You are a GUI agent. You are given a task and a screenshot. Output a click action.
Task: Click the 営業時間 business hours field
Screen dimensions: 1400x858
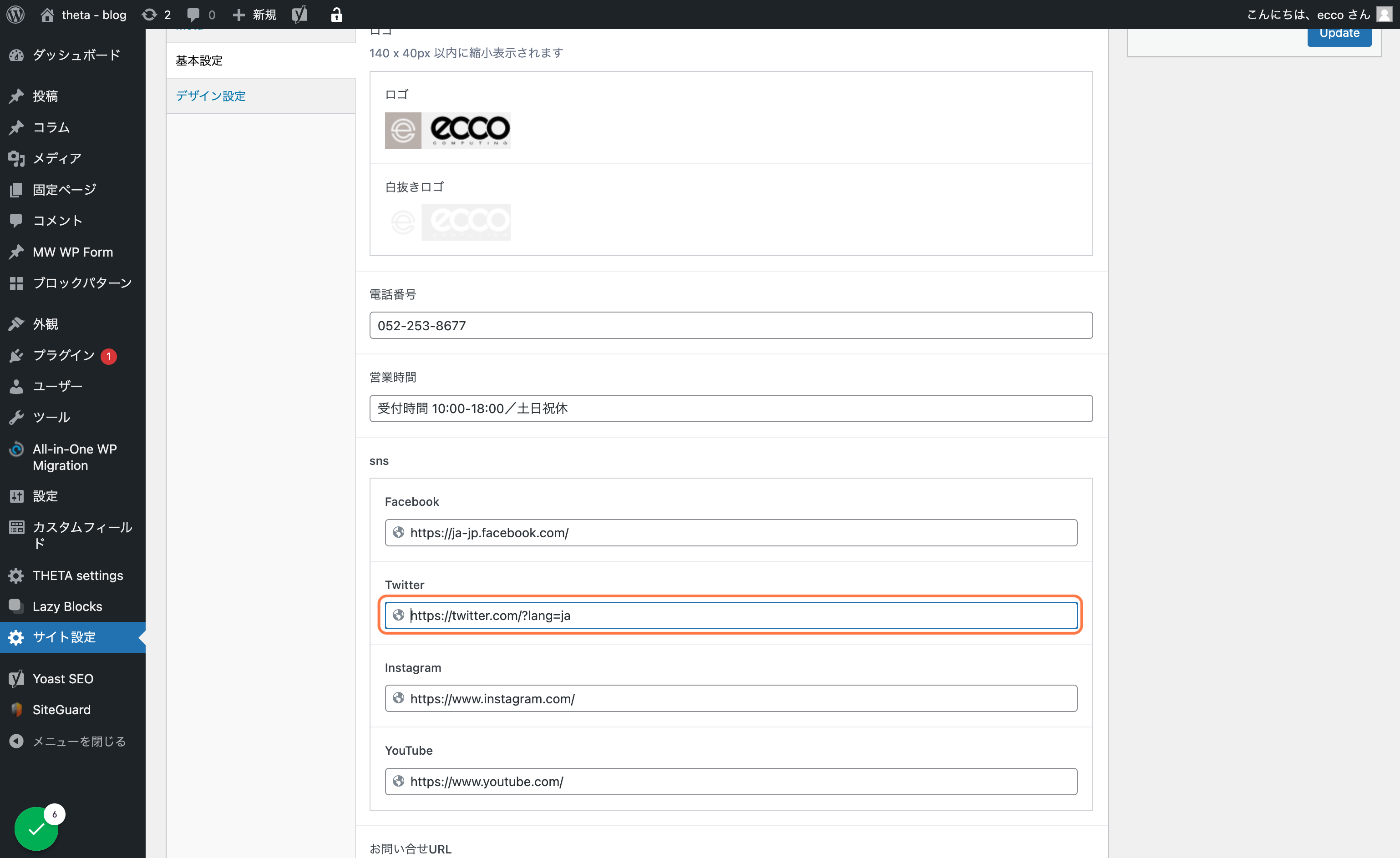(730, 408)
